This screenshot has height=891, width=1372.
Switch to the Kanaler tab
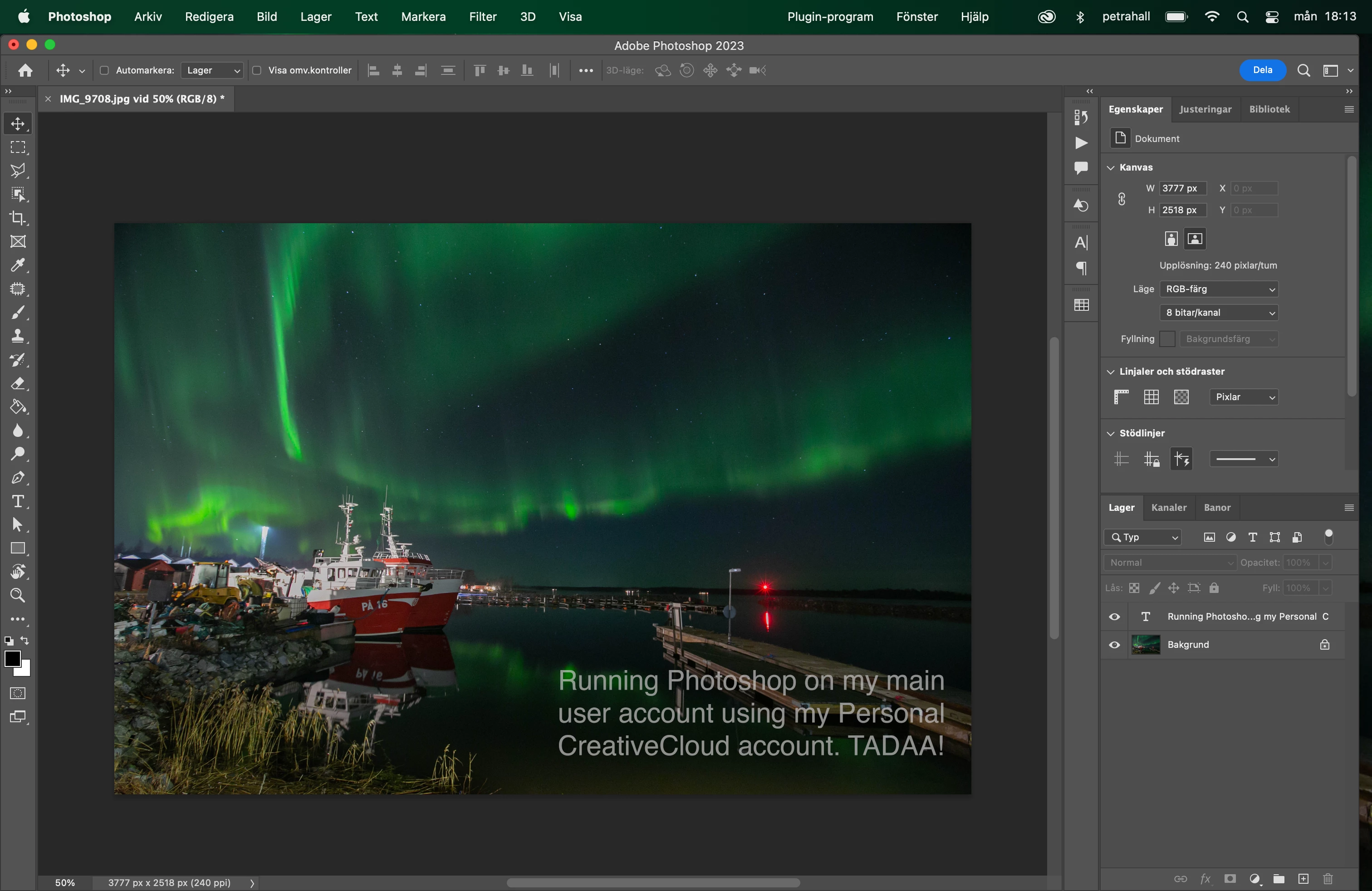[1168, 508]
